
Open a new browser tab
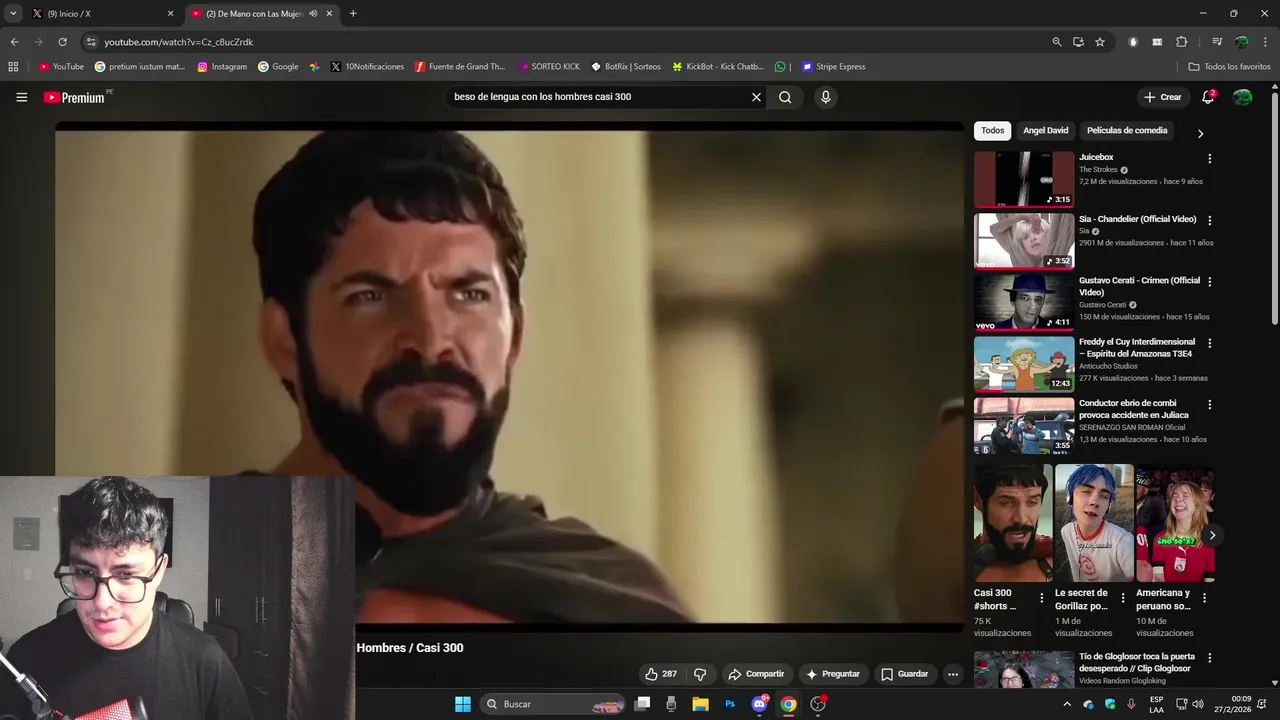[353, 14]
